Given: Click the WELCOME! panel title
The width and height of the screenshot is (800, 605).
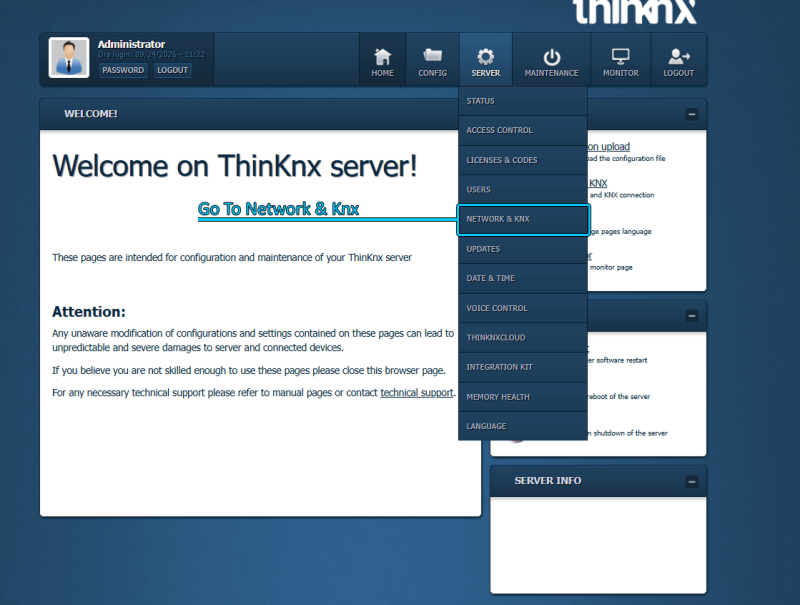Looking at the screenshot, I should coord(91,114).
